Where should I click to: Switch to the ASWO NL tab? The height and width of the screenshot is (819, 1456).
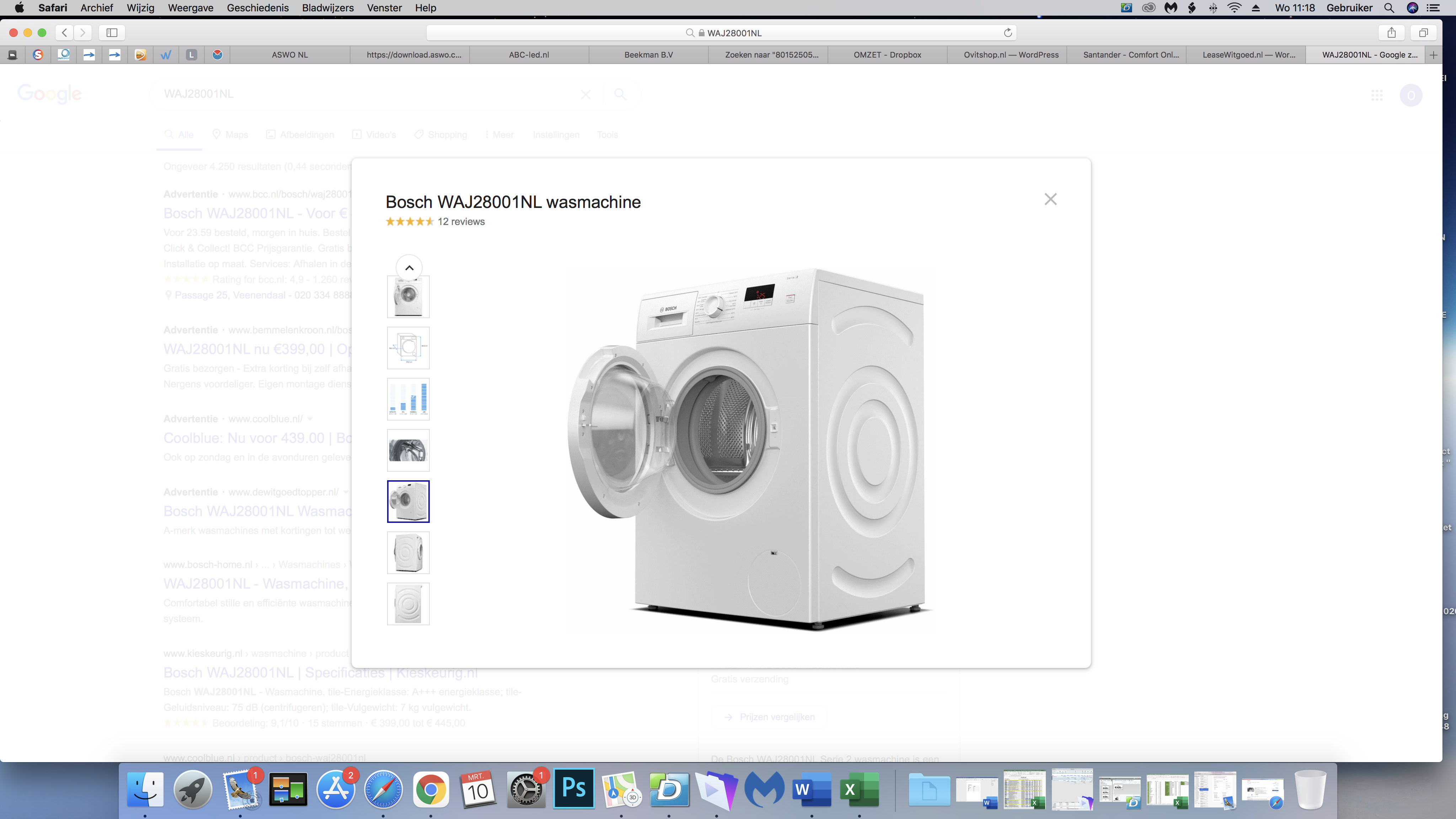coord(289,55)
